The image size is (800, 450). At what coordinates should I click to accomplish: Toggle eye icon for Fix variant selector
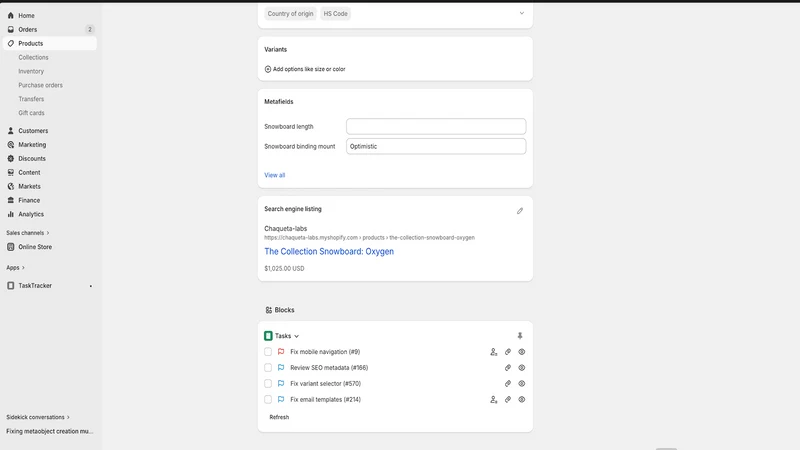[x=521, y=384]
